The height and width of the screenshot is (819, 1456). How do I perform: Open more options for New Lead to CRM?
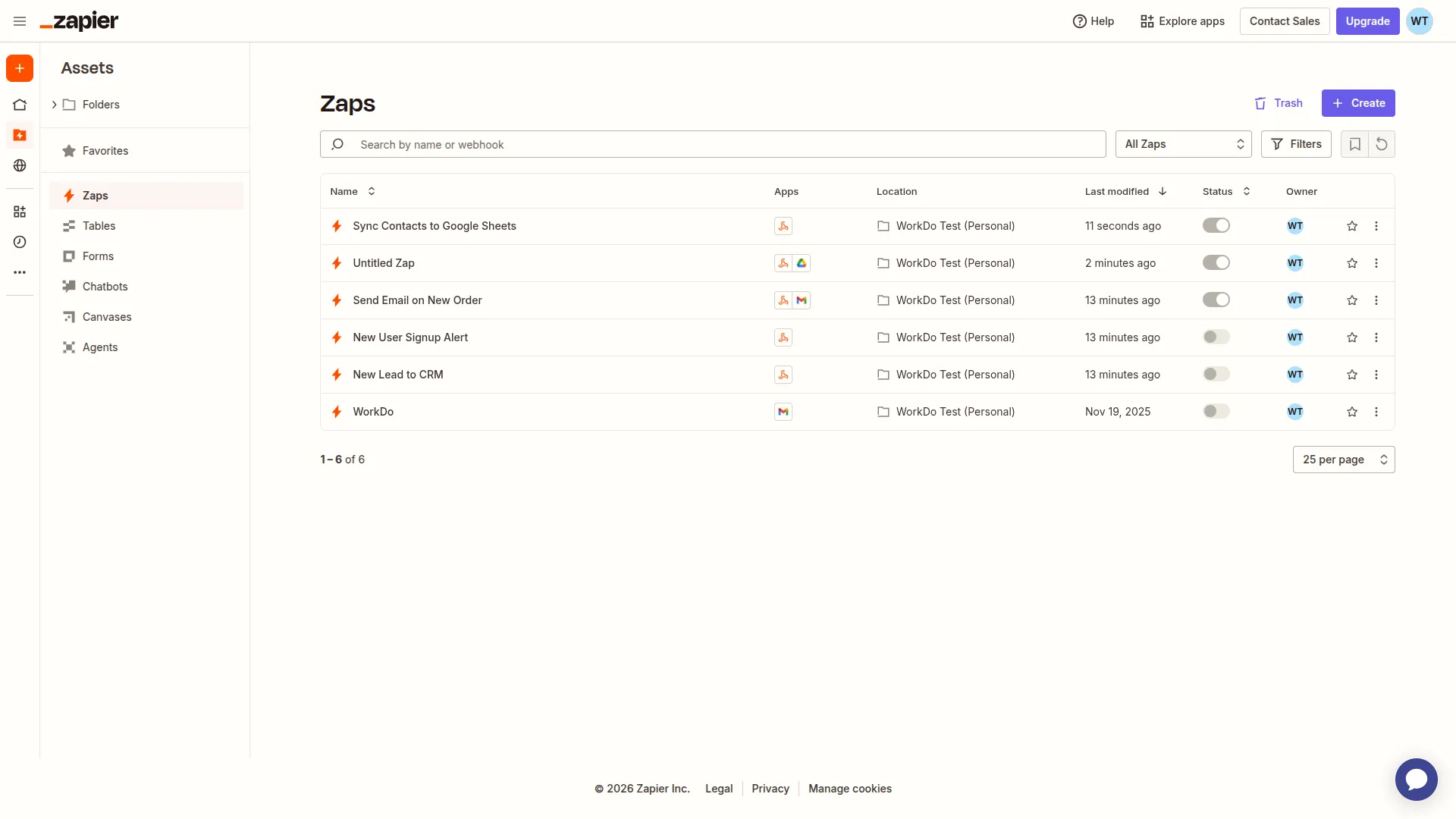pyautogui.click(x=1376, y=375)
